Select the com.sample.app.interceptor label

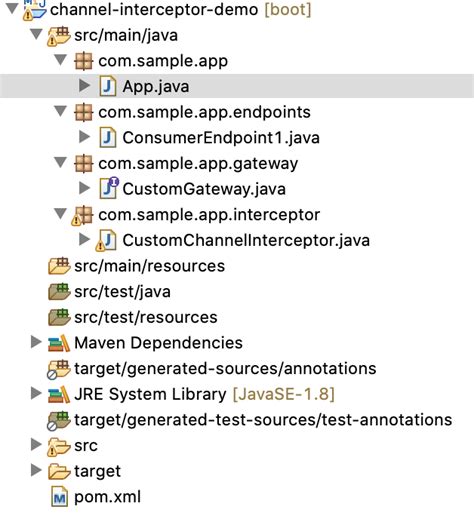[x=209, y=215]
